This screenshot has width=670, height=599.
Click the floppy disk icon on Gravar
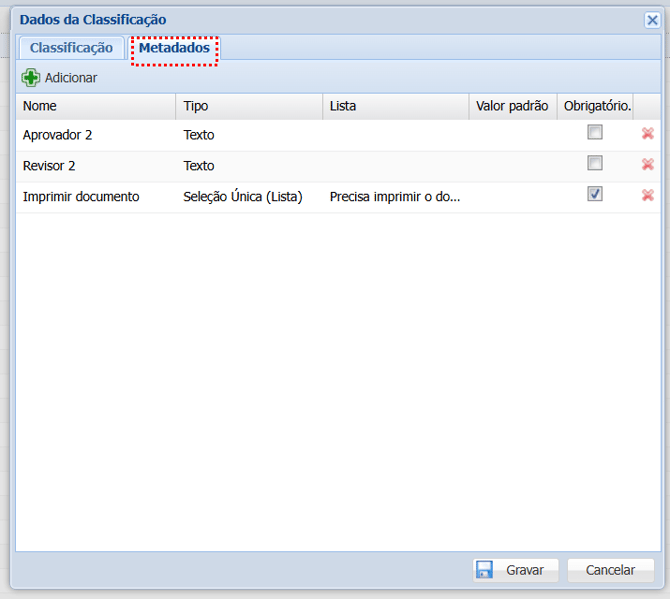click(x=485, y=570)
